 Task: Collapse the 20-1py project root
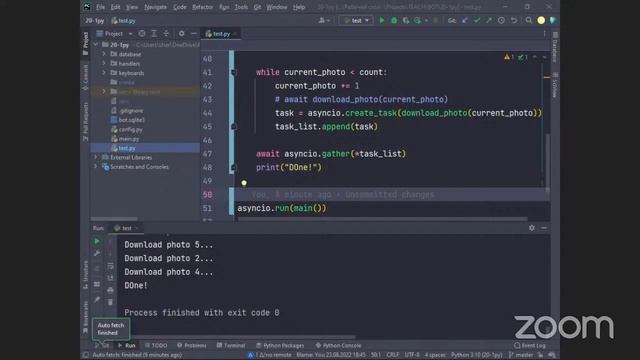(96, 44)
